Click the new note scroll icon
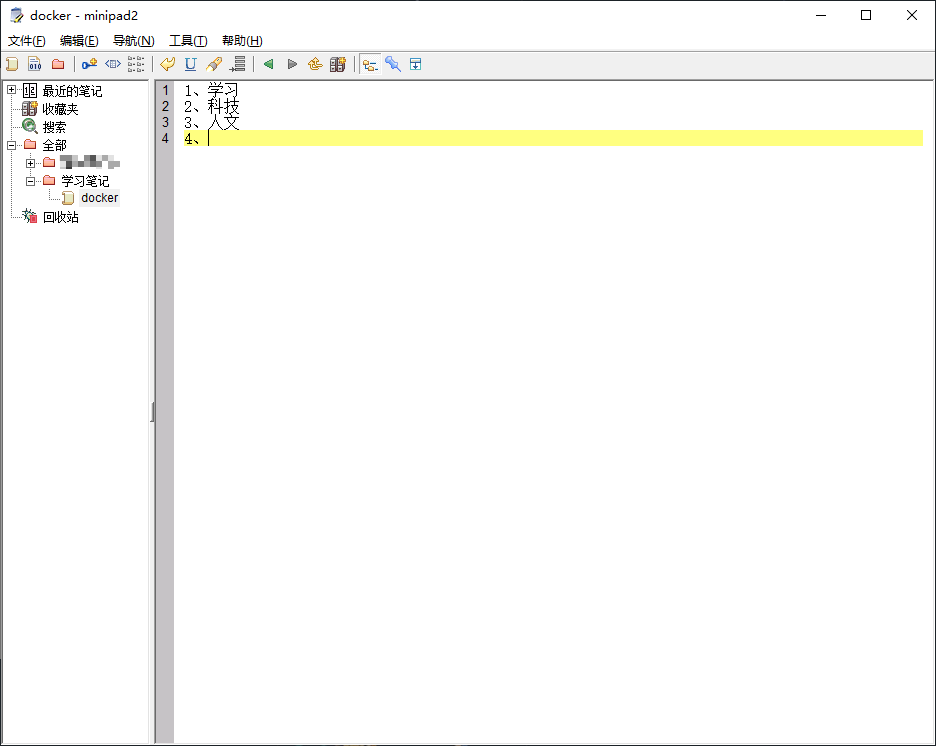This screenshot has width=936, height=746. tap(12, 64)
